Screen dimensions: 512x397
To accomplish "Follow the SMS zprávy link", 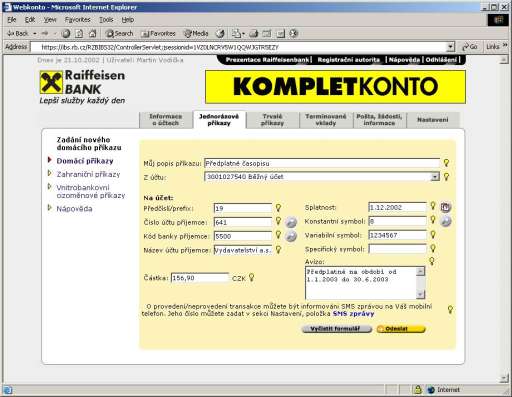I will click(x=353, y=314).
